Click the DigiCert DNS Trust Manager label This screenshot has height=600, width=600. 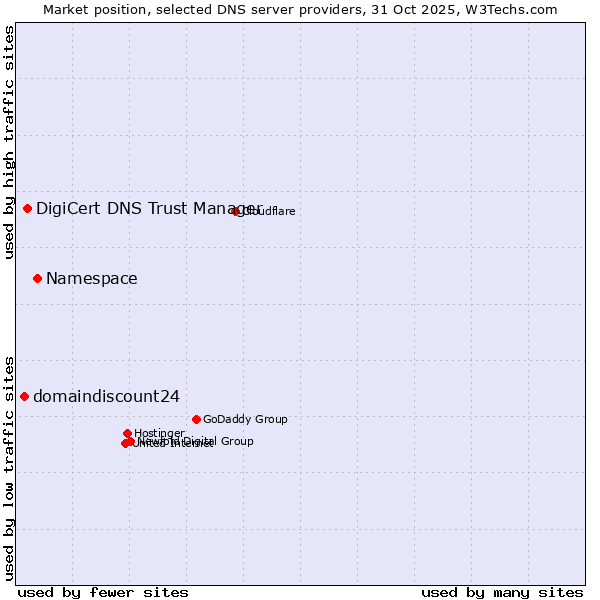(x=148, y=208)
